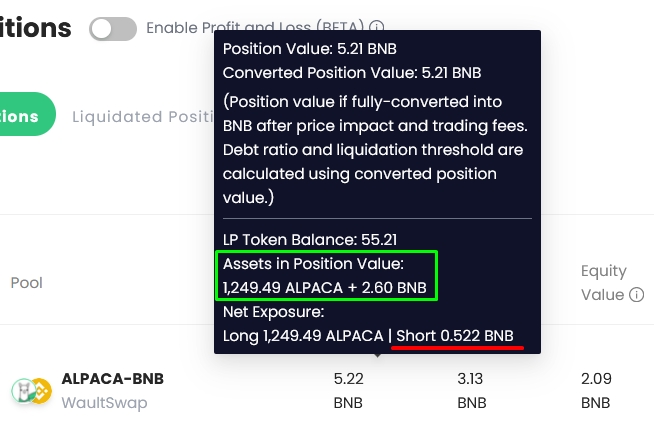This screenshot has height=423, width=654.
Task: Click the Pool column header
Action: click(27, 283)
